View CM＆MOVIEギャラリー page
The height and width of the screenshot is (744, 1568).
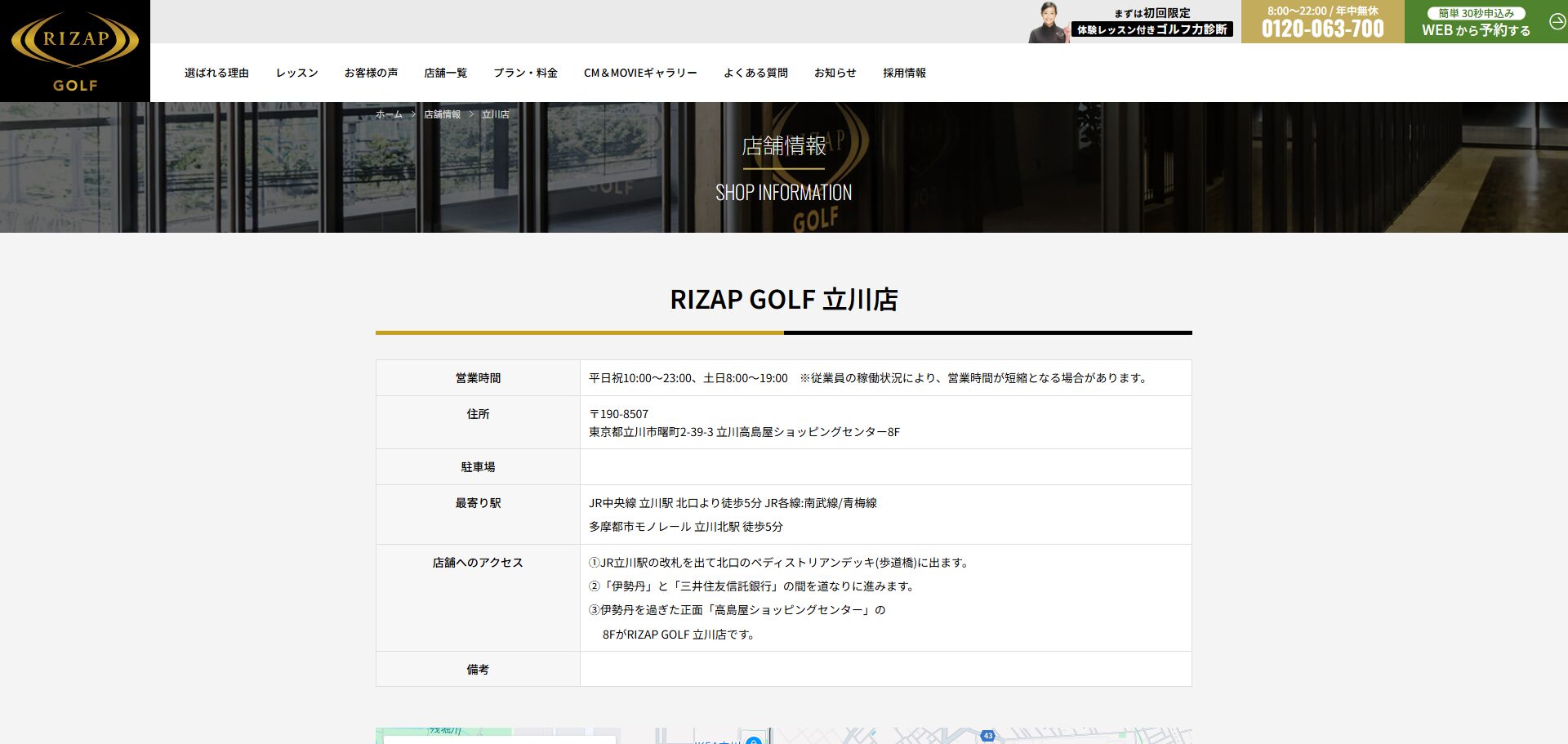click(640, 73)
